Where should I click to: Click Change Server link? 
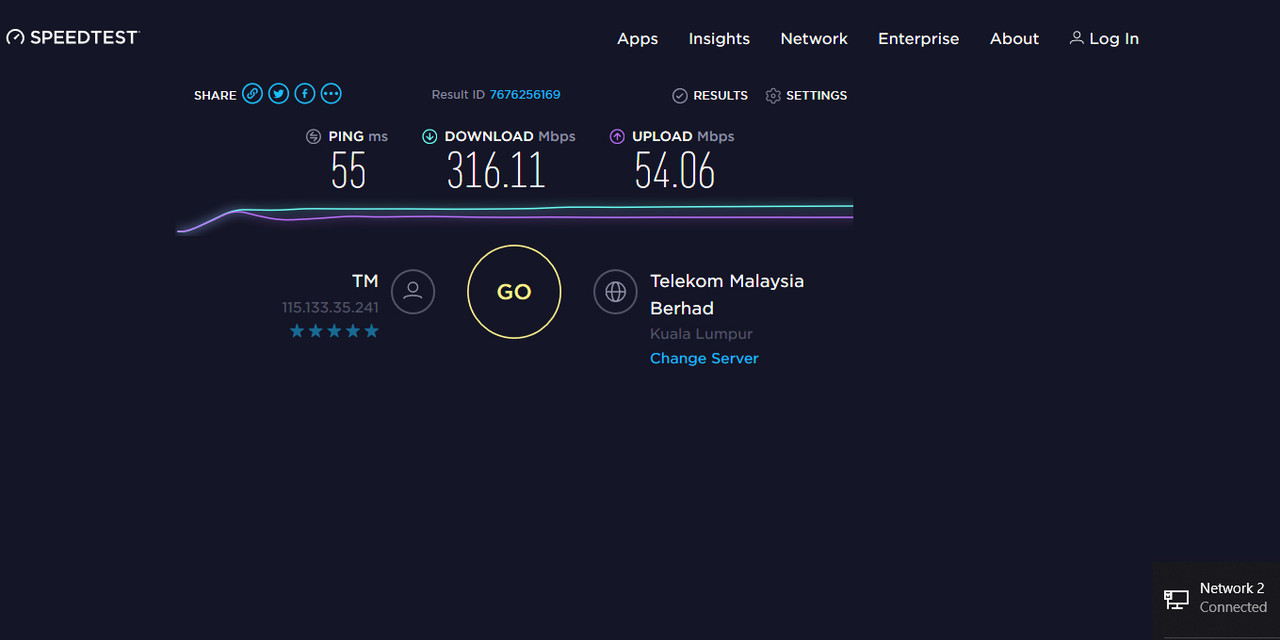click(704, 358)
